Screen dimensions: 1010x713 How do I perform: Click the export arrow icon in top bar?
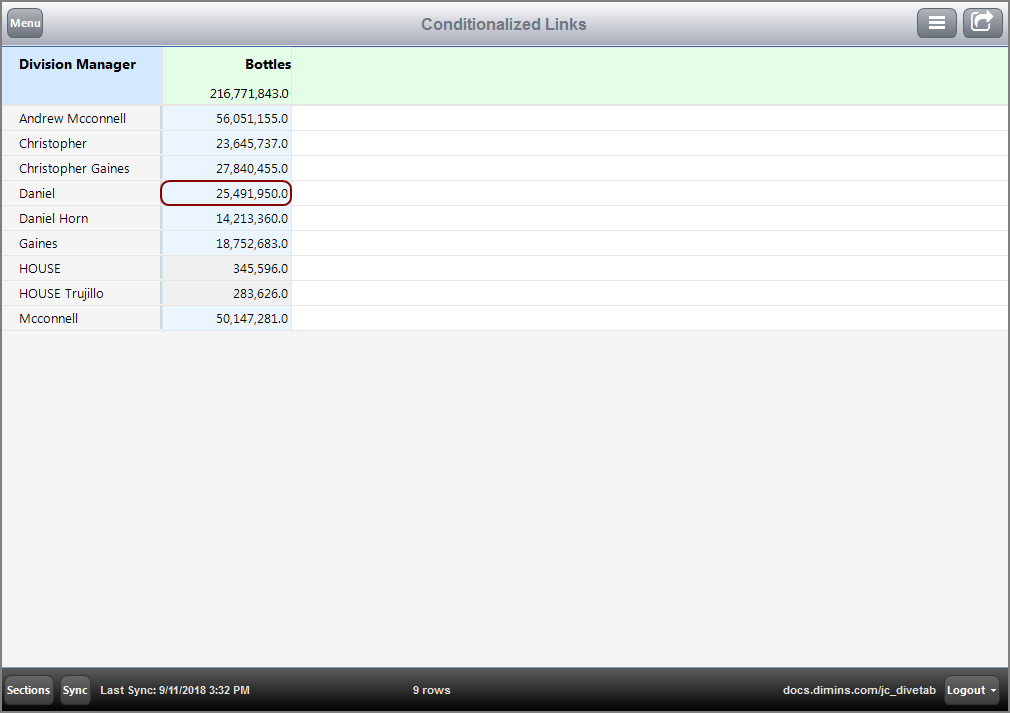click(981, 22)
